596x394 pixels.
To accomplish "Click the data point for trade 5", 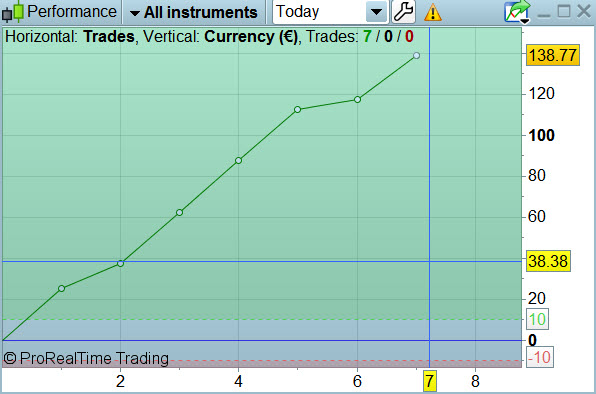I will click(298, 109).
